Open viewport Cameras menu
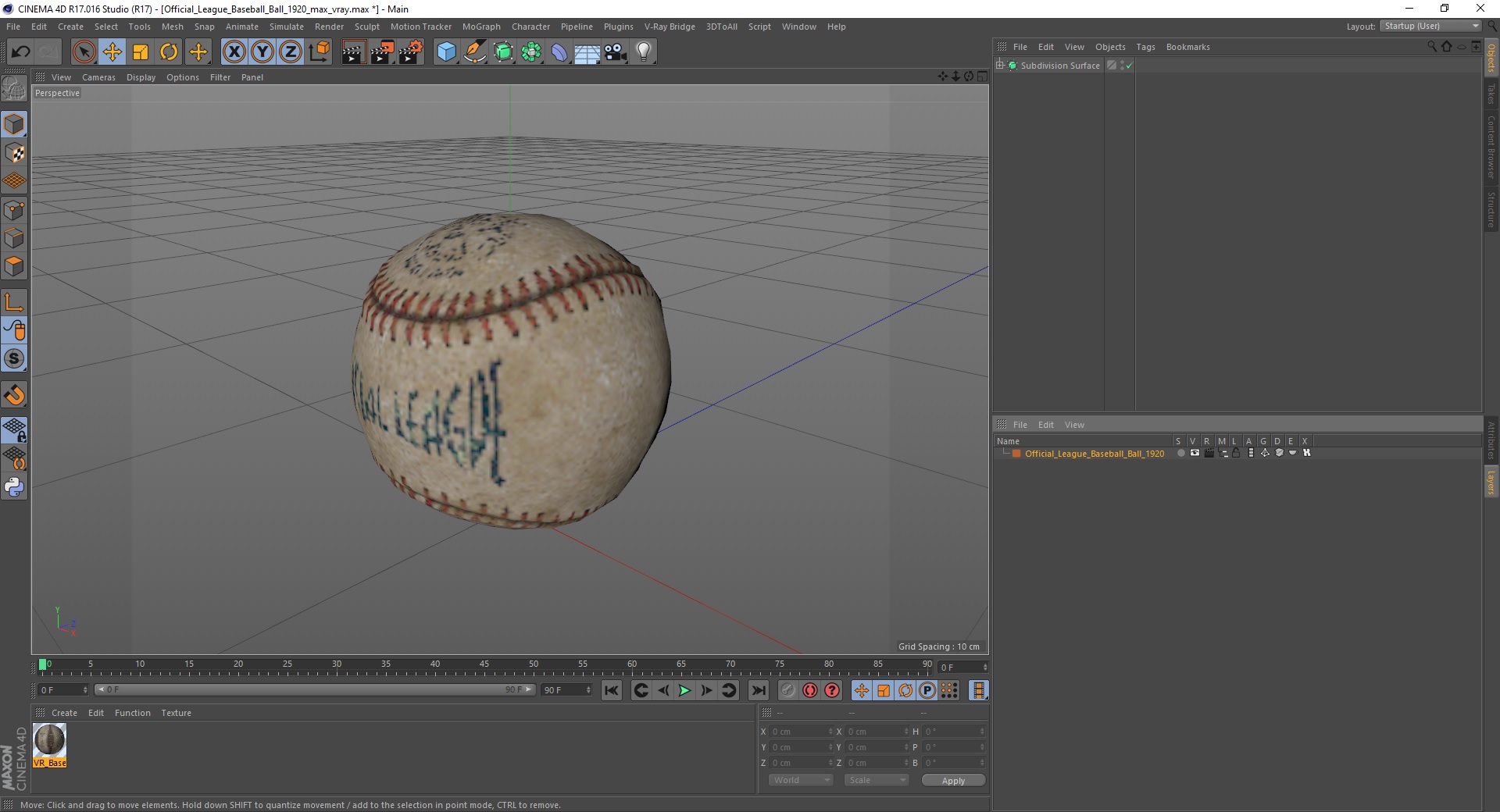The width and height of the screenshot is (1500, 812). click(x=98, y=77)
